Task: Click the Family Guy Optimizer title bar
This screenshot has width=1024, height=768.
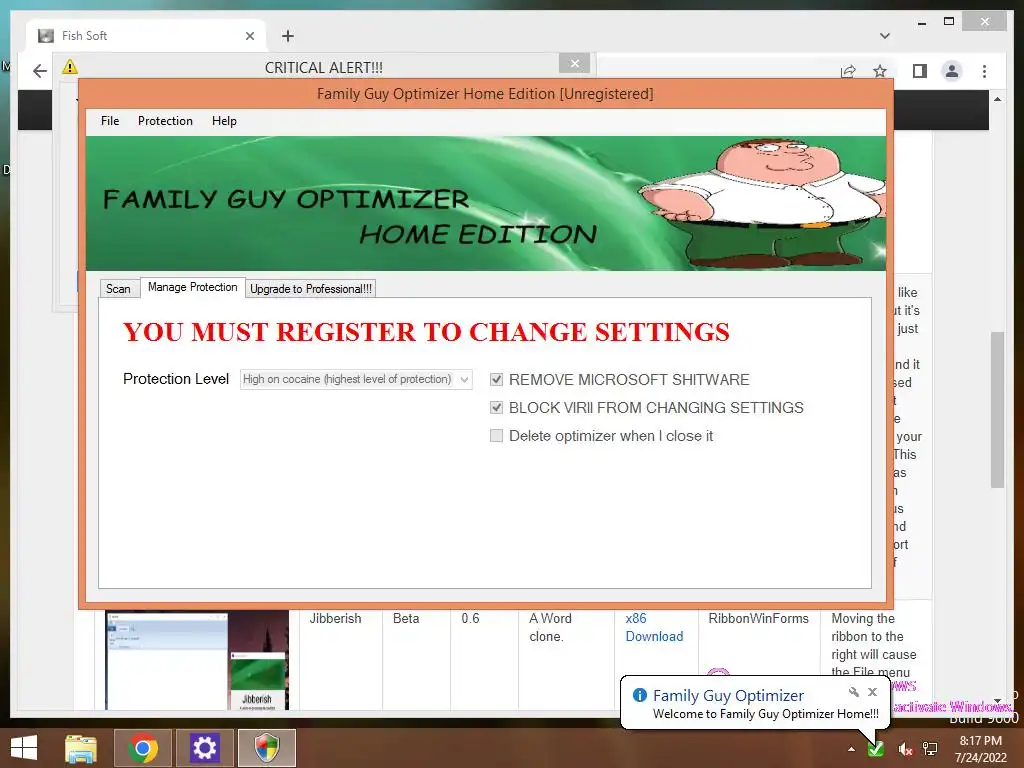Action: [485, 93]
